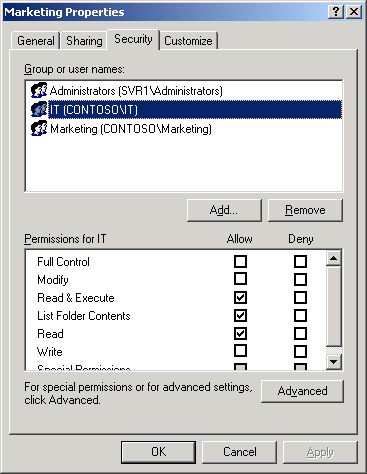367x474 pixels.
Task: Check Allow for Modify permission
Action: [240, 279]
